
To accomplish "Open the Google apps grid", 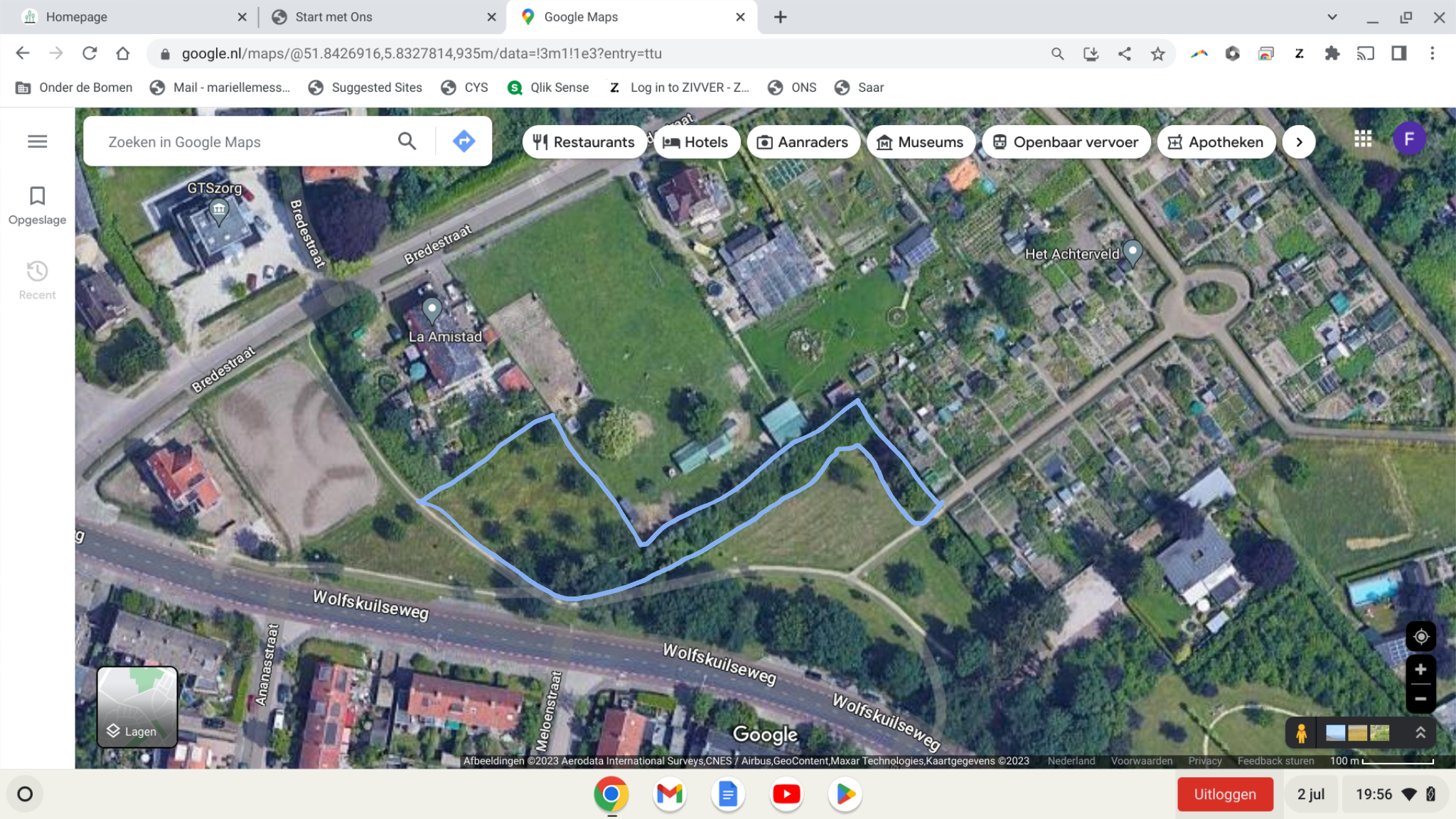I will pos(1363,139).
